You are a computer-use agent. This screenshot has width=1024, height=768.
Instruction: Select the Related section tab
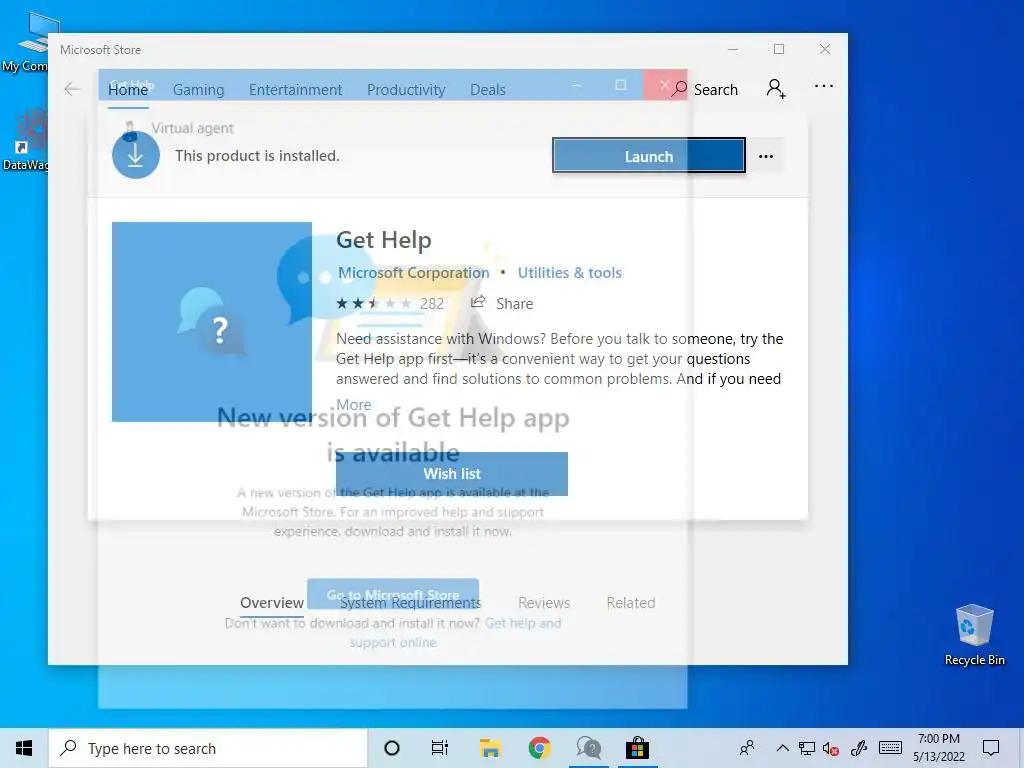[x=630, y=603]
